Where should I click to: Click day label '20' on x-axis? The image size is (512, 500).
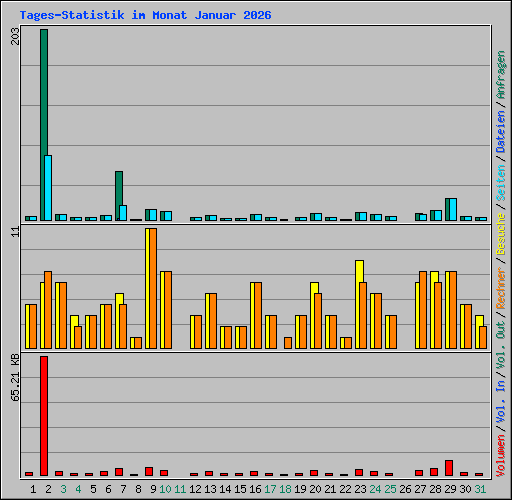point(315,489)
